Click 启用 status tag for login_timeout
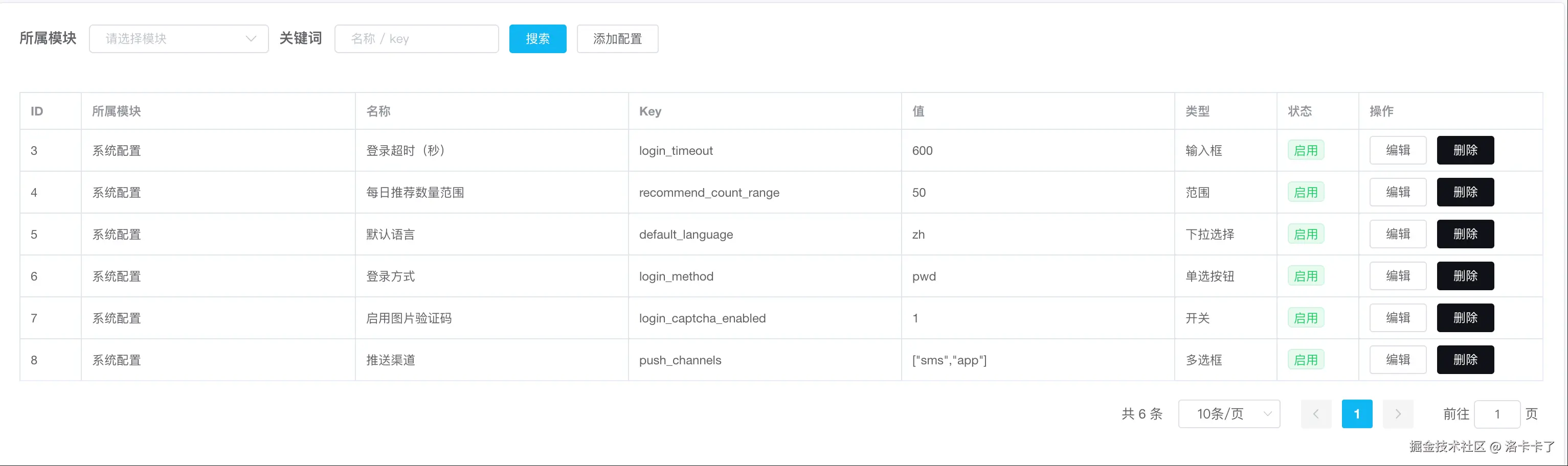 tap(1306, 150)
